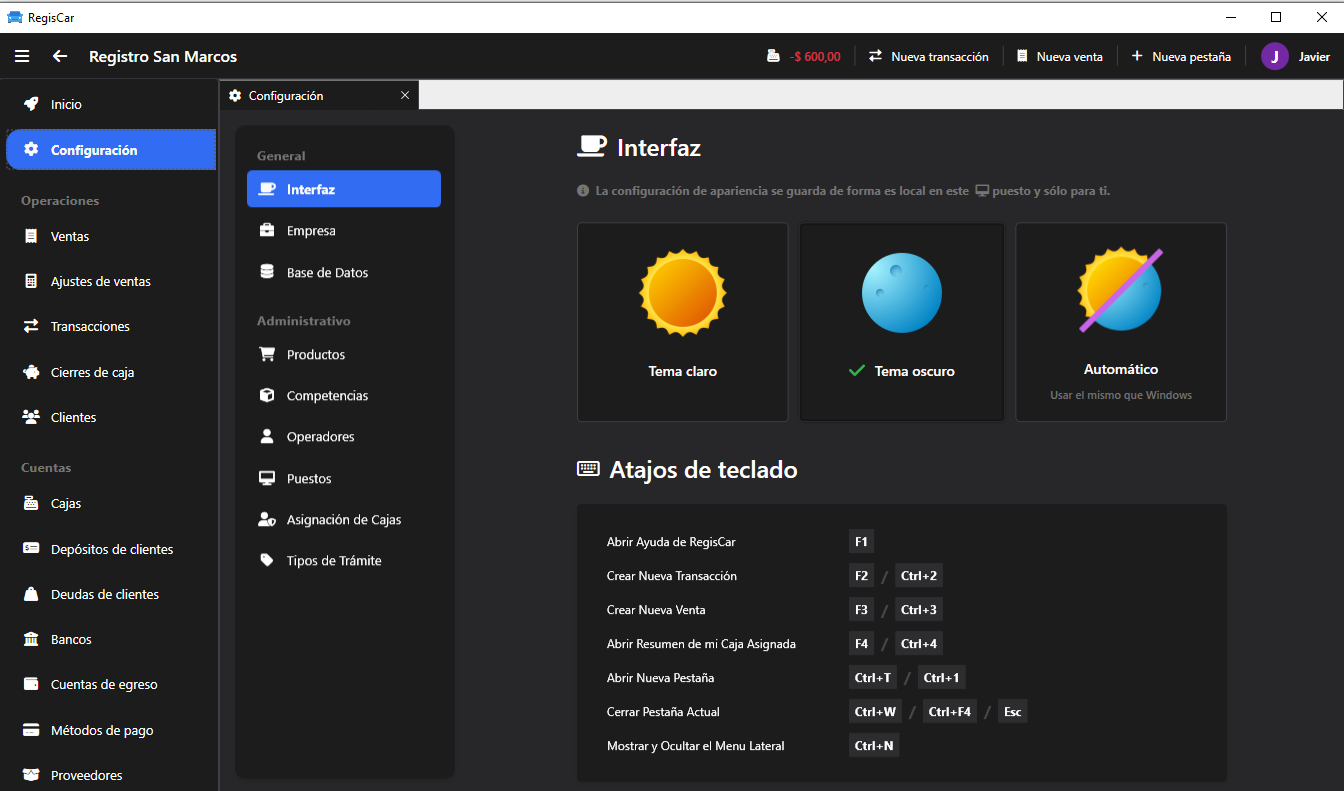
Task: Go back with the left arrow icon
Action: 60,57
